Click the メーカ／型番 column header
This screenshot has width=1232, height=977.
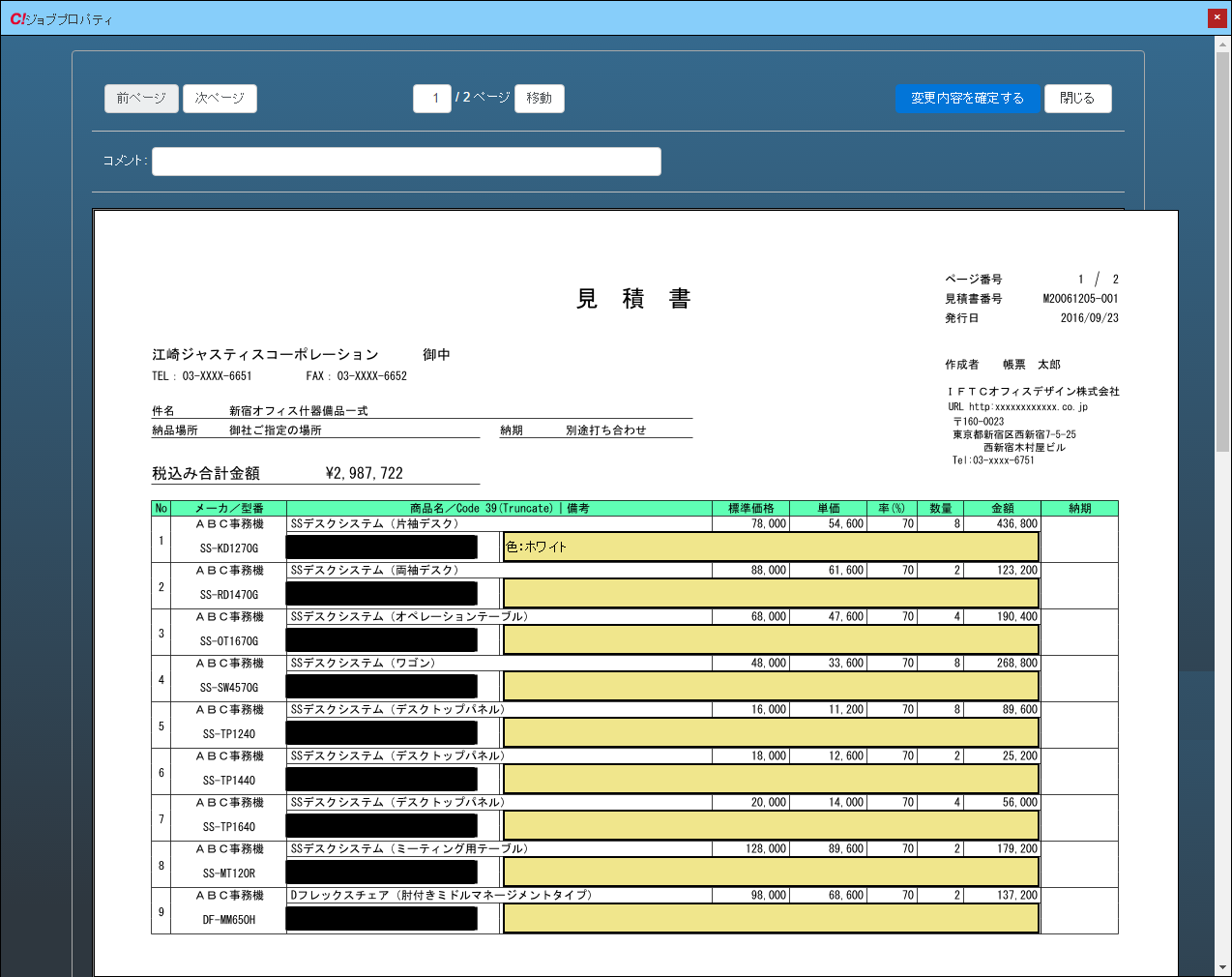coord(229,508)
